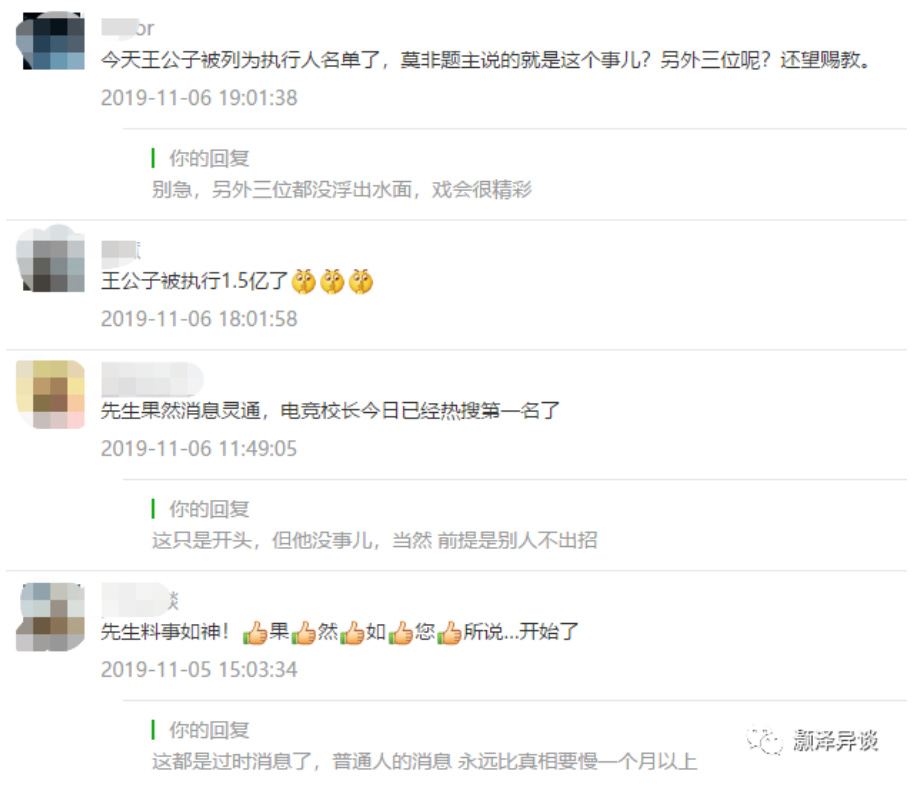
Task: Click the comment 今天王公子被列为执行人名单了
Action: (x=486, y=60)
